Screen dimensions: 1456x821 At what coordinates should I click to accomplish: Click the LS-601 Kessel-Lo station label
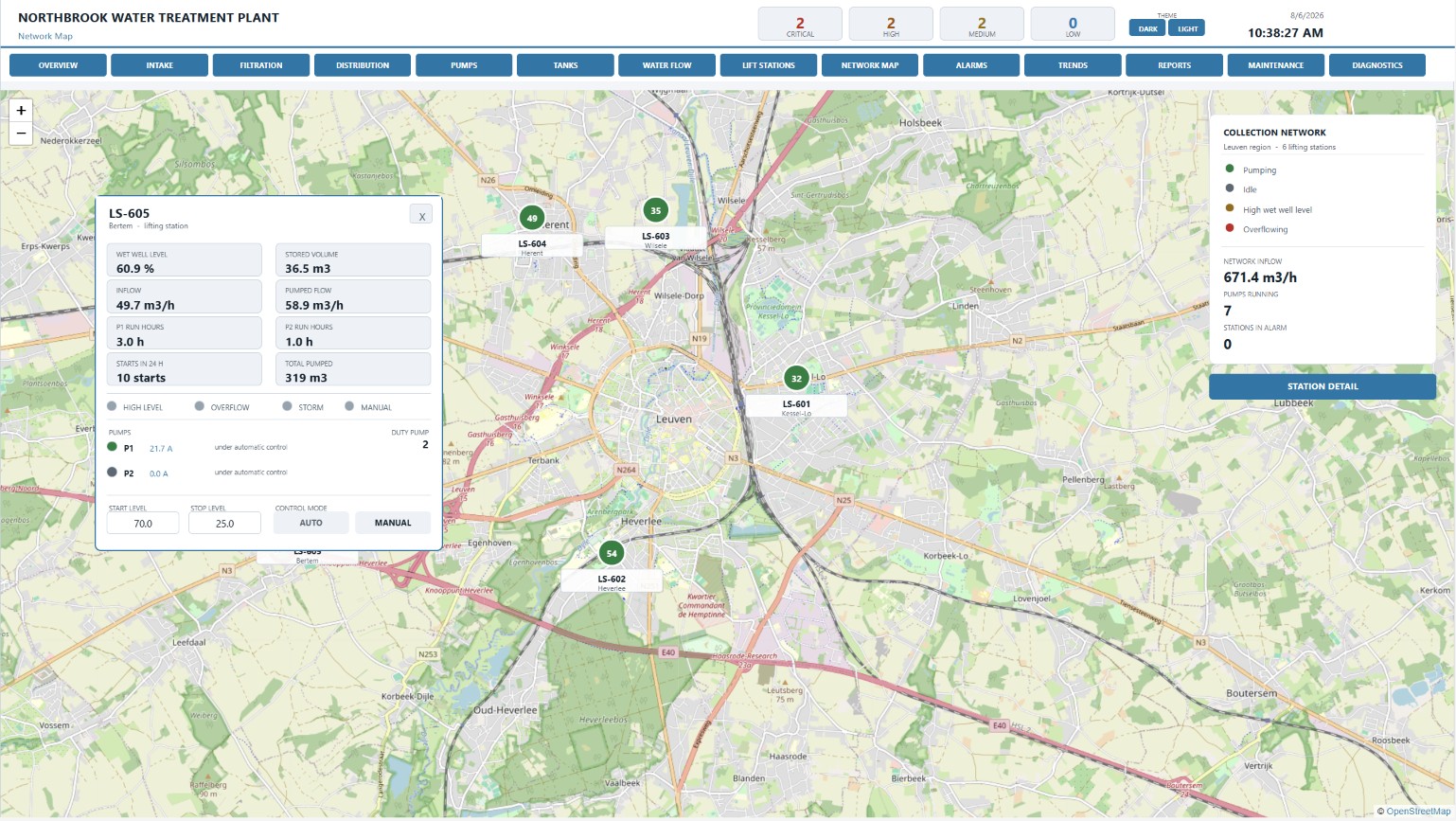[796, 406]
